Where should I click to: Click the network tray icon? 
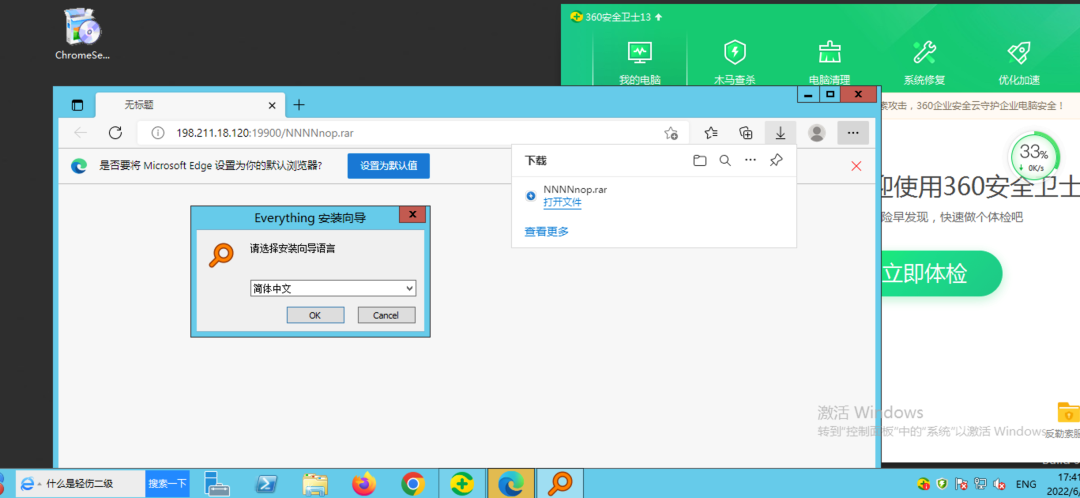(x=982, y=484)
